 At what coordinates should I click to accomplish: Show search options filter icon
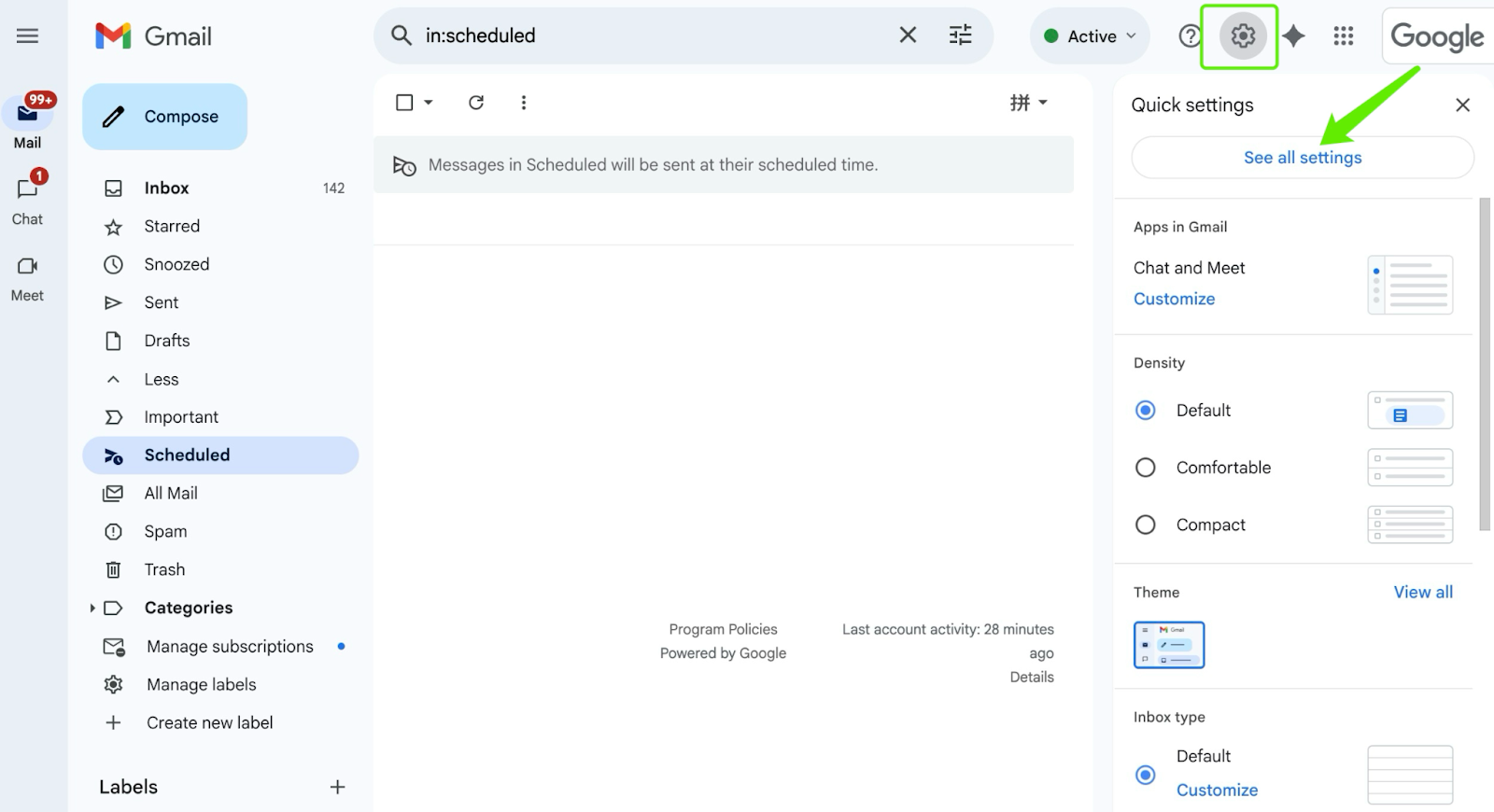click(x=960, y=35)
